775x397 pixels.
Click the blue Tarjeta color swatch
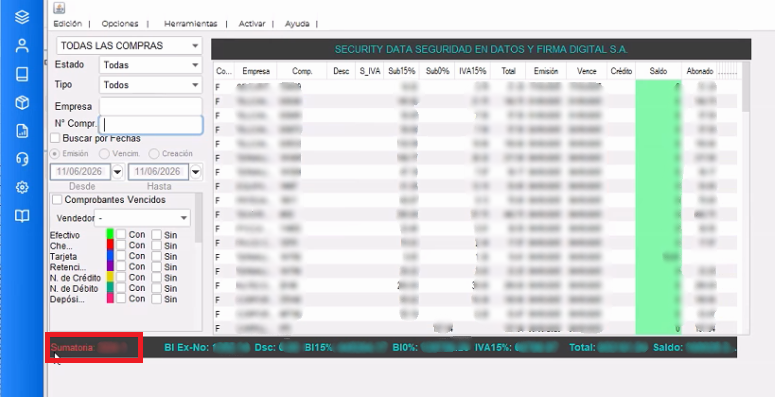coord(110,256)
